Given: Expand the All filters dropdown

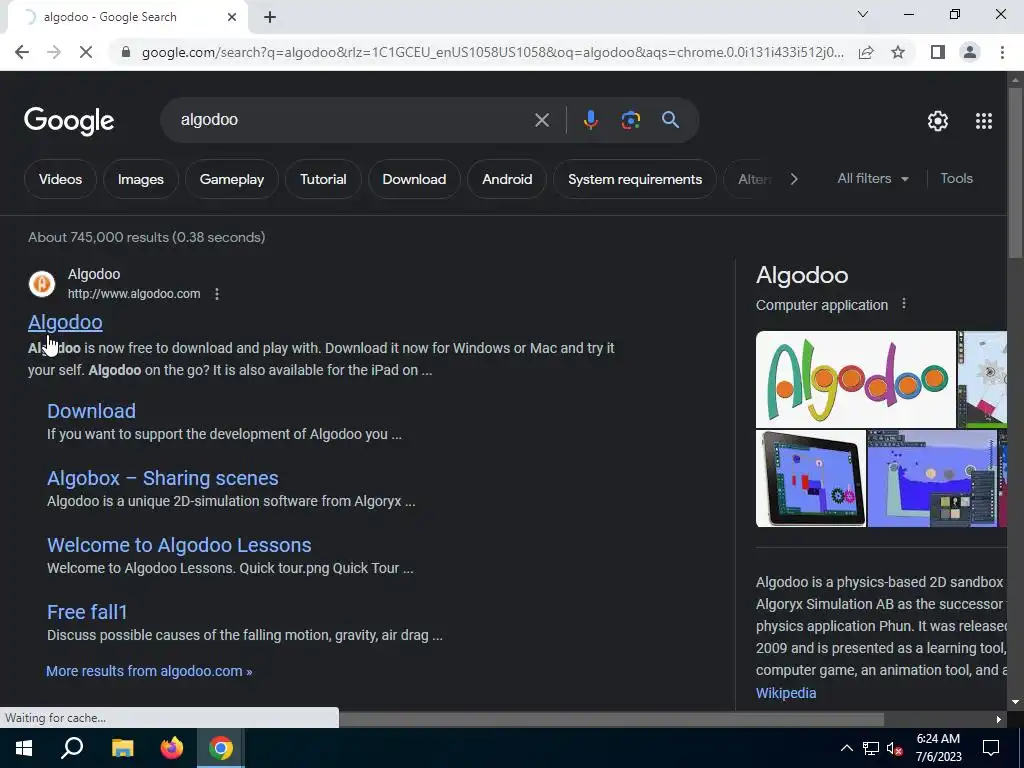Looking at the screenshot, I should [x=872, y=178].
